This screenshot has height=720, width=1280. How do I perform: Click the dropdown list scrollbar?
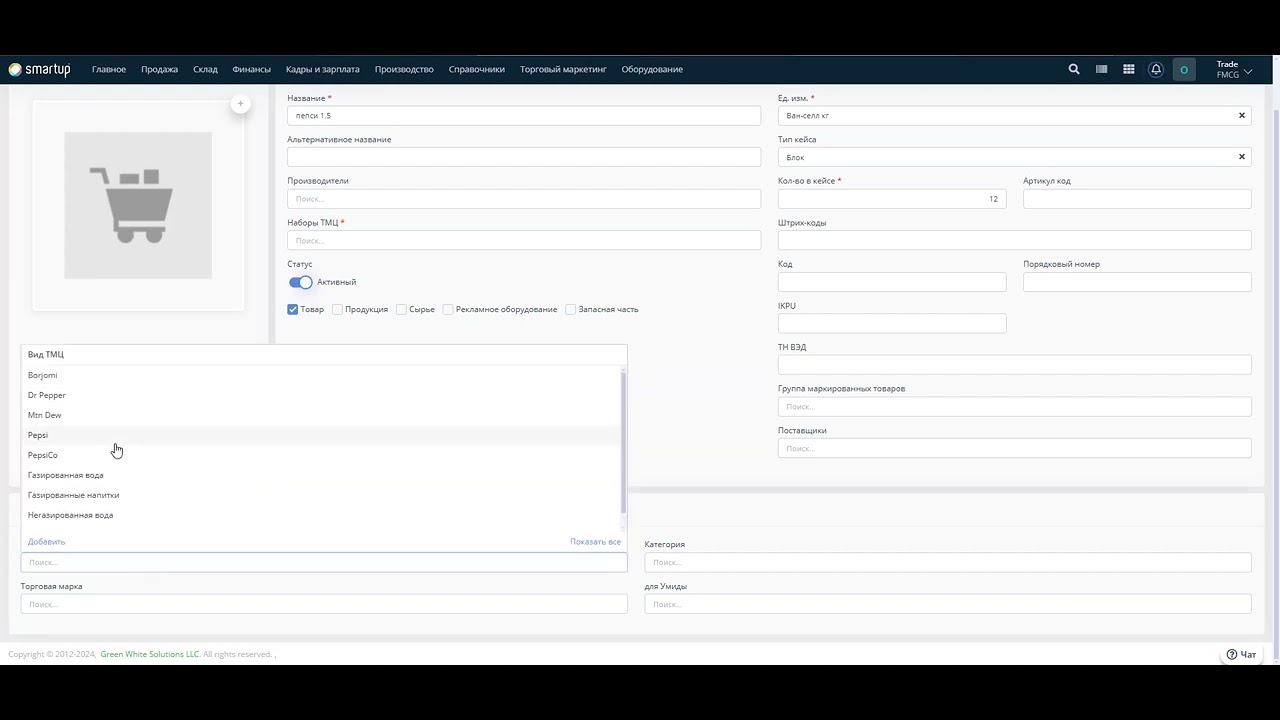(x=624, y=442)
